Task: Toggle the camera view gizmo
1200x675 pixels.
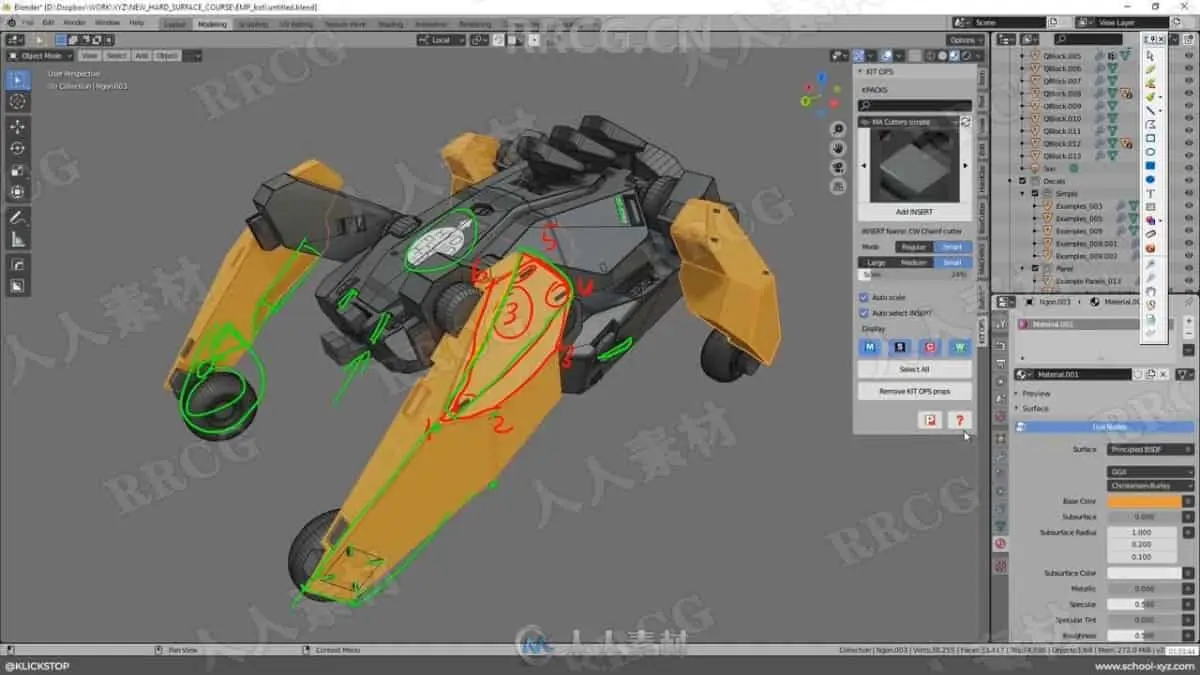Action: point(838,167)
